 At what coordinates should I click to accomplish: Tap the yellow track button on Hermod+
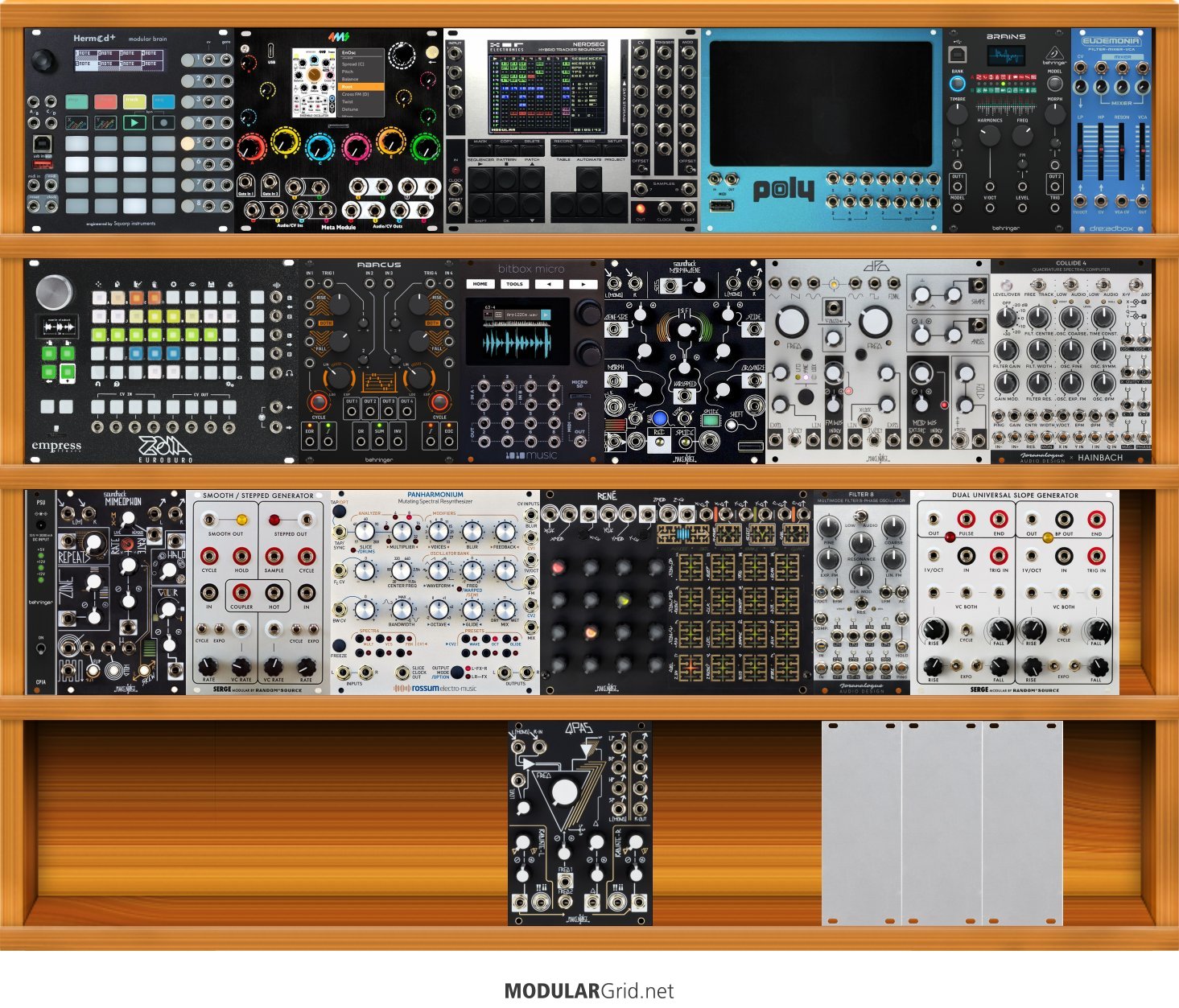pyautogui.click(x=134, y=101)
